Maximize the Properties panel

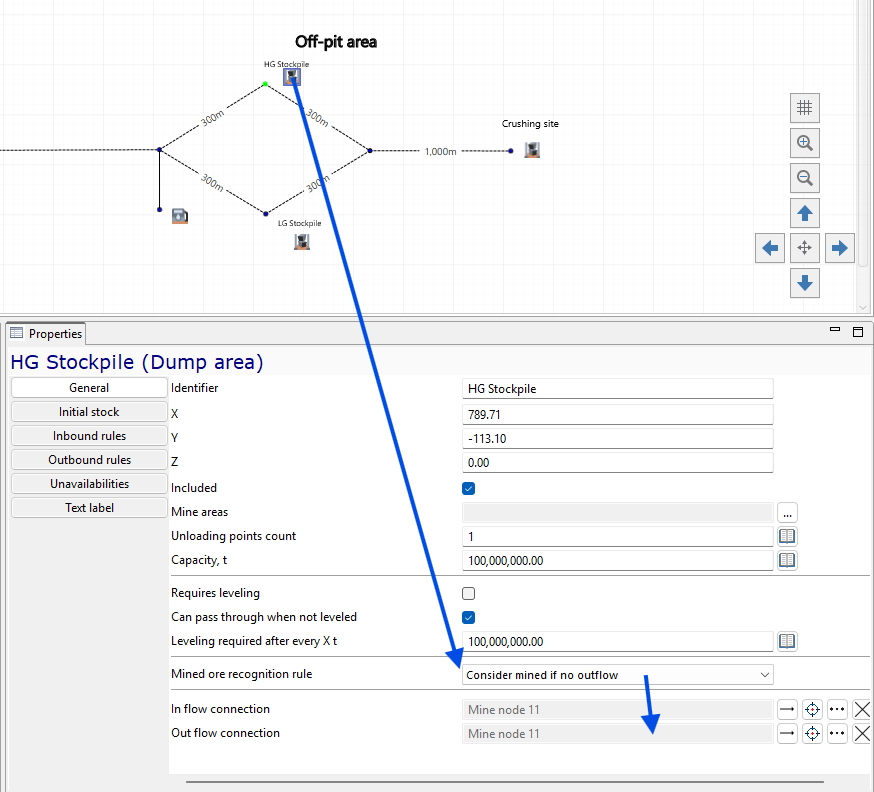(858, 332)
